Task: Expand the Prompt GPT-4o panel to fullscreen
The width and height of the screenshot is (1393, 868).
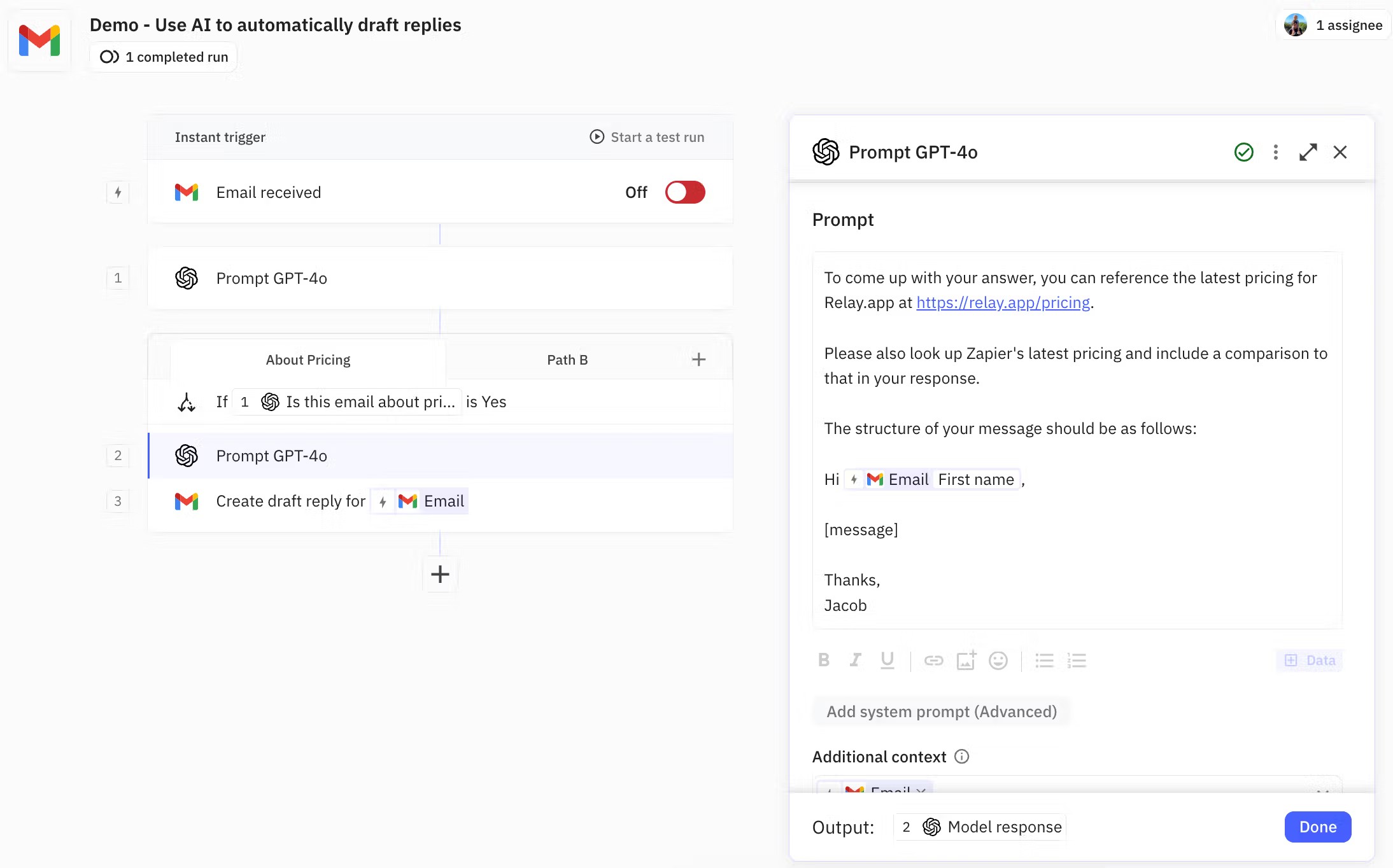Action: tap(1308, 152)
